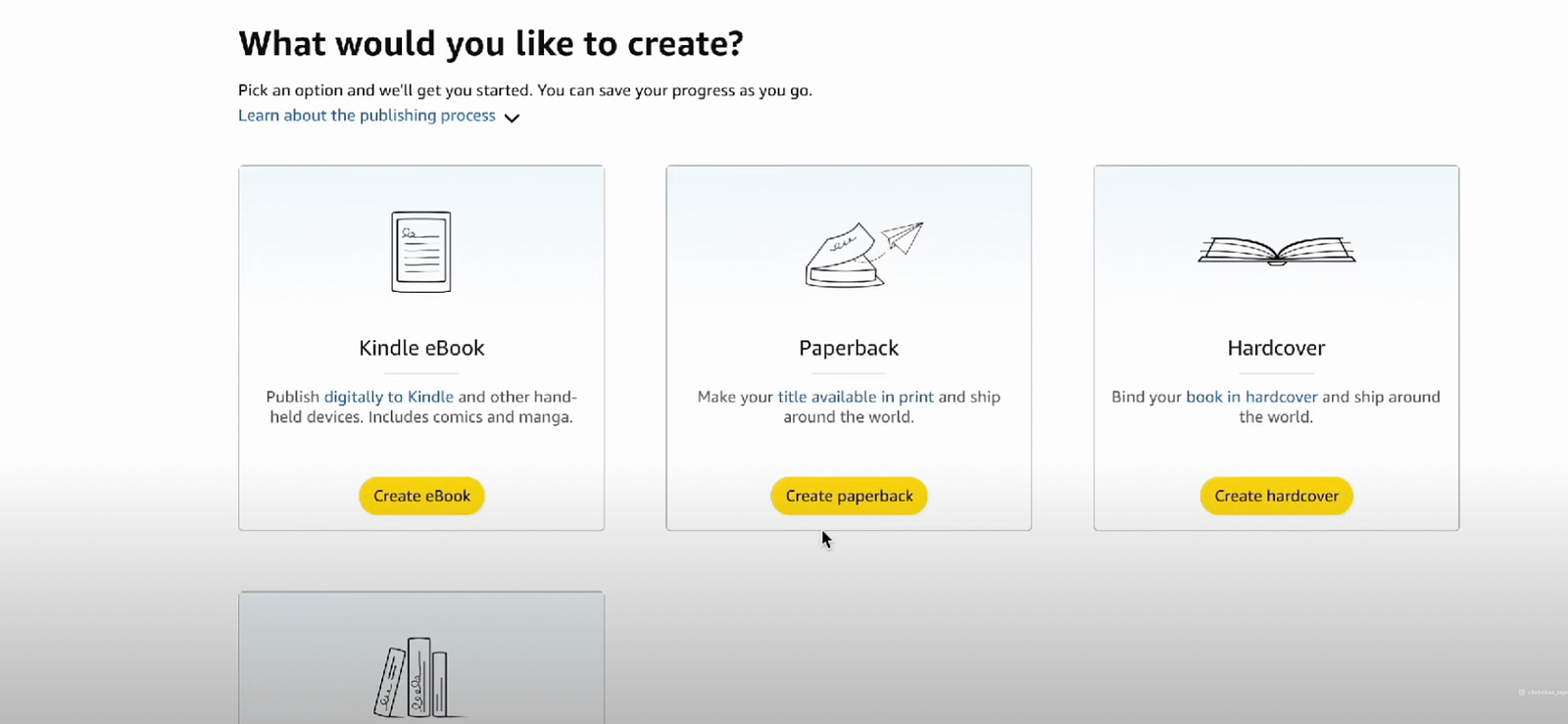Click the standing books icon in bottom card
This screenshot has height=724, width=1568.
pos(413,677)
